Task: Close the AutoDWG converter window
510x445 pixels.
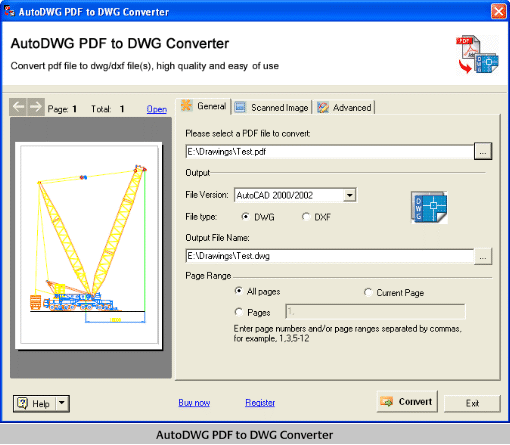Action: (499, 12)
